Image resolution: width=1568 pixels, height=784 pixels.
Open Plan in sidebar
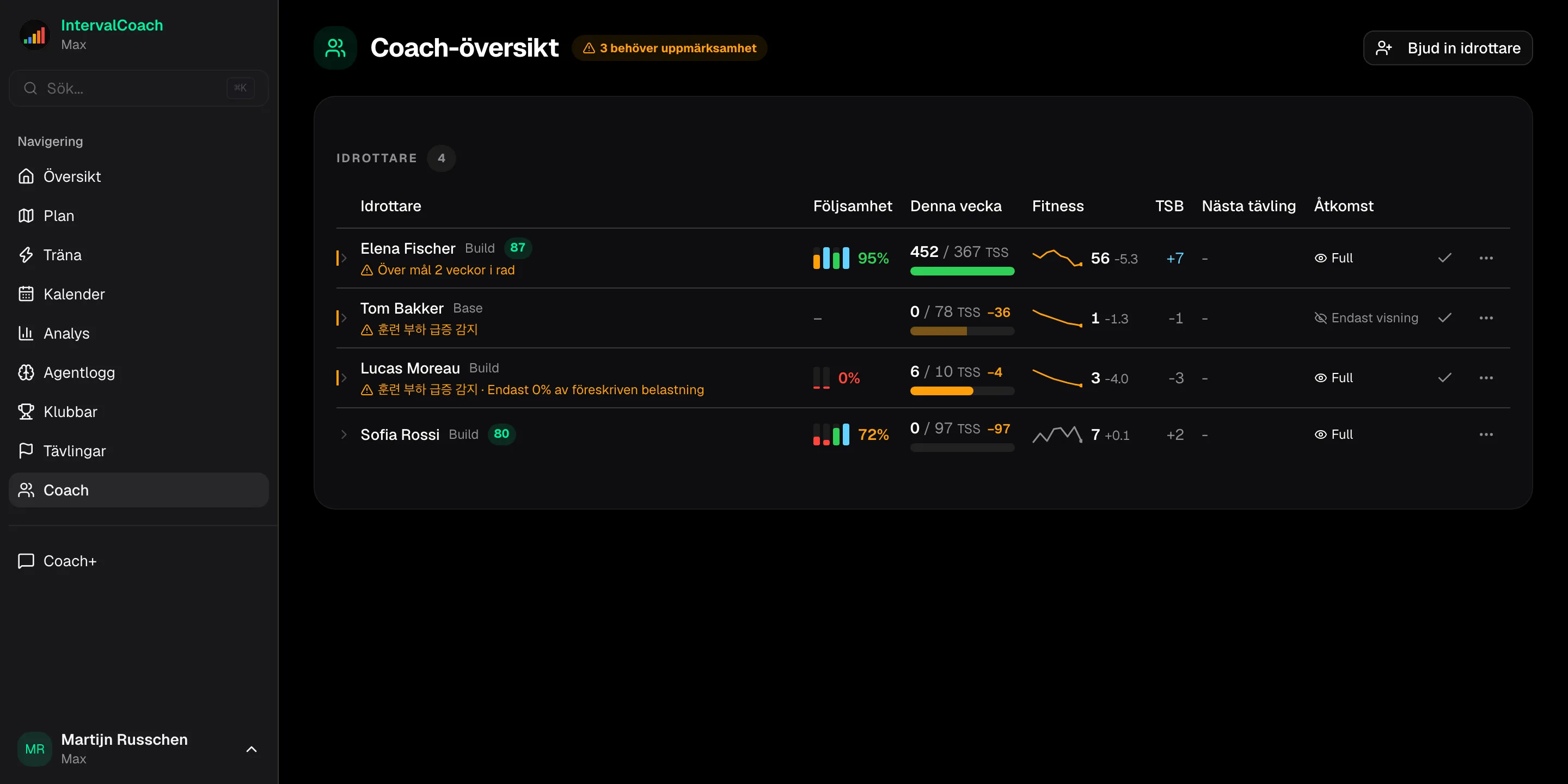[139, 216]
